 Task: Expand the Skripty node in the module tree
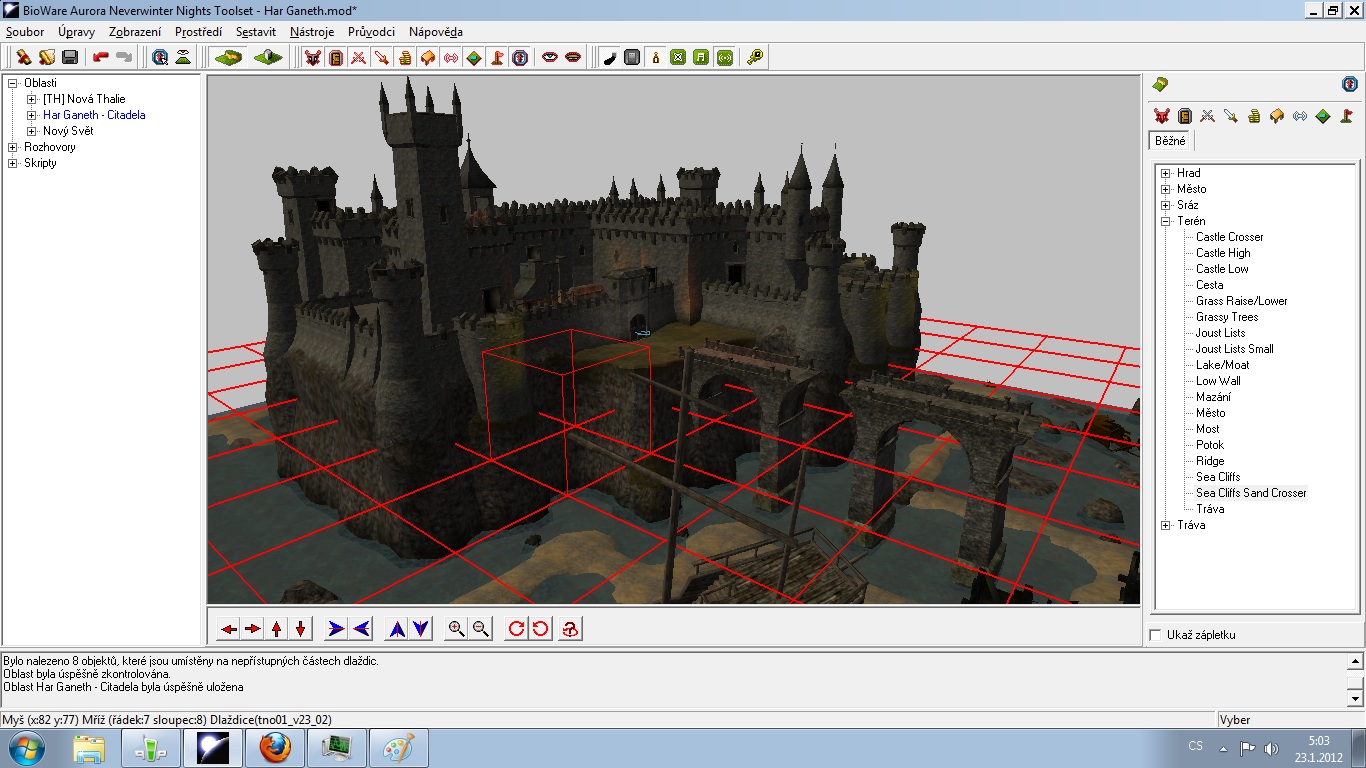point(13,163)
